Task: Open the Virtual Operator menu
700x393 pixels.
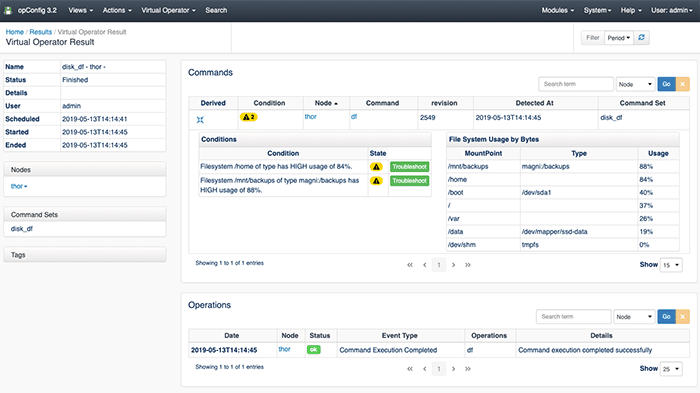Action: (168, 10)
